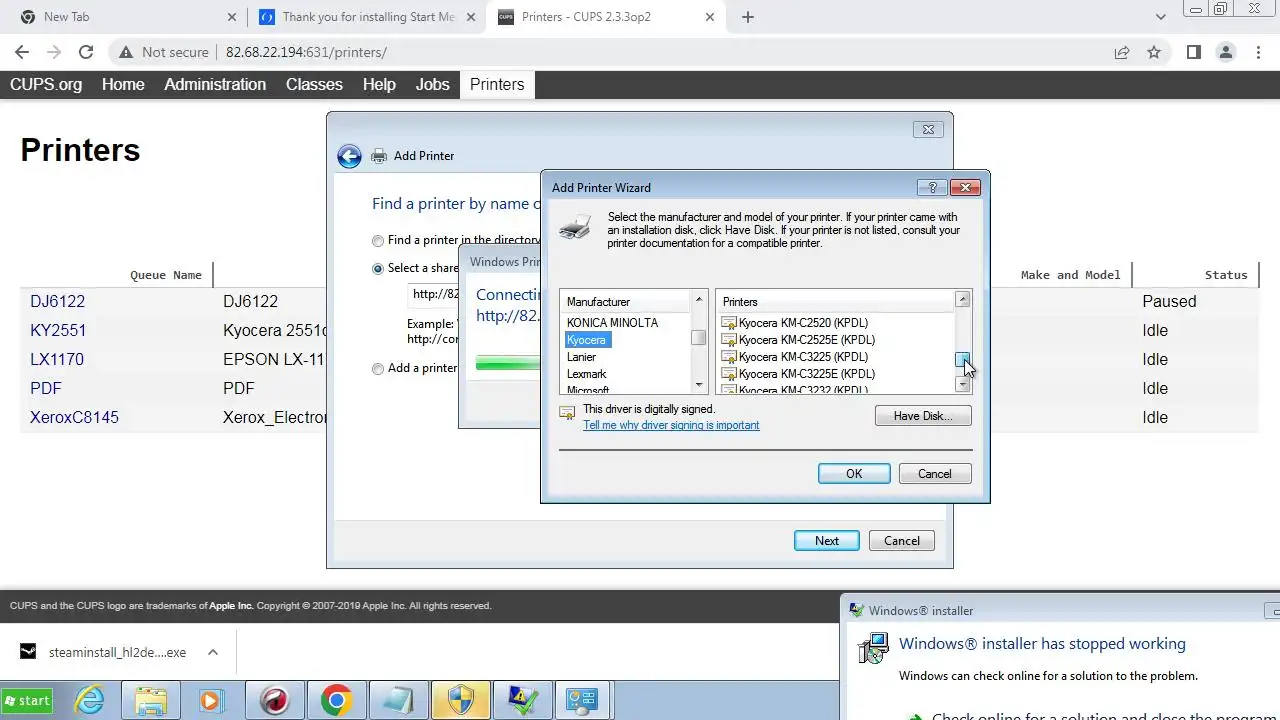Open CUPS.org menu item

click(x=46, y=85)
